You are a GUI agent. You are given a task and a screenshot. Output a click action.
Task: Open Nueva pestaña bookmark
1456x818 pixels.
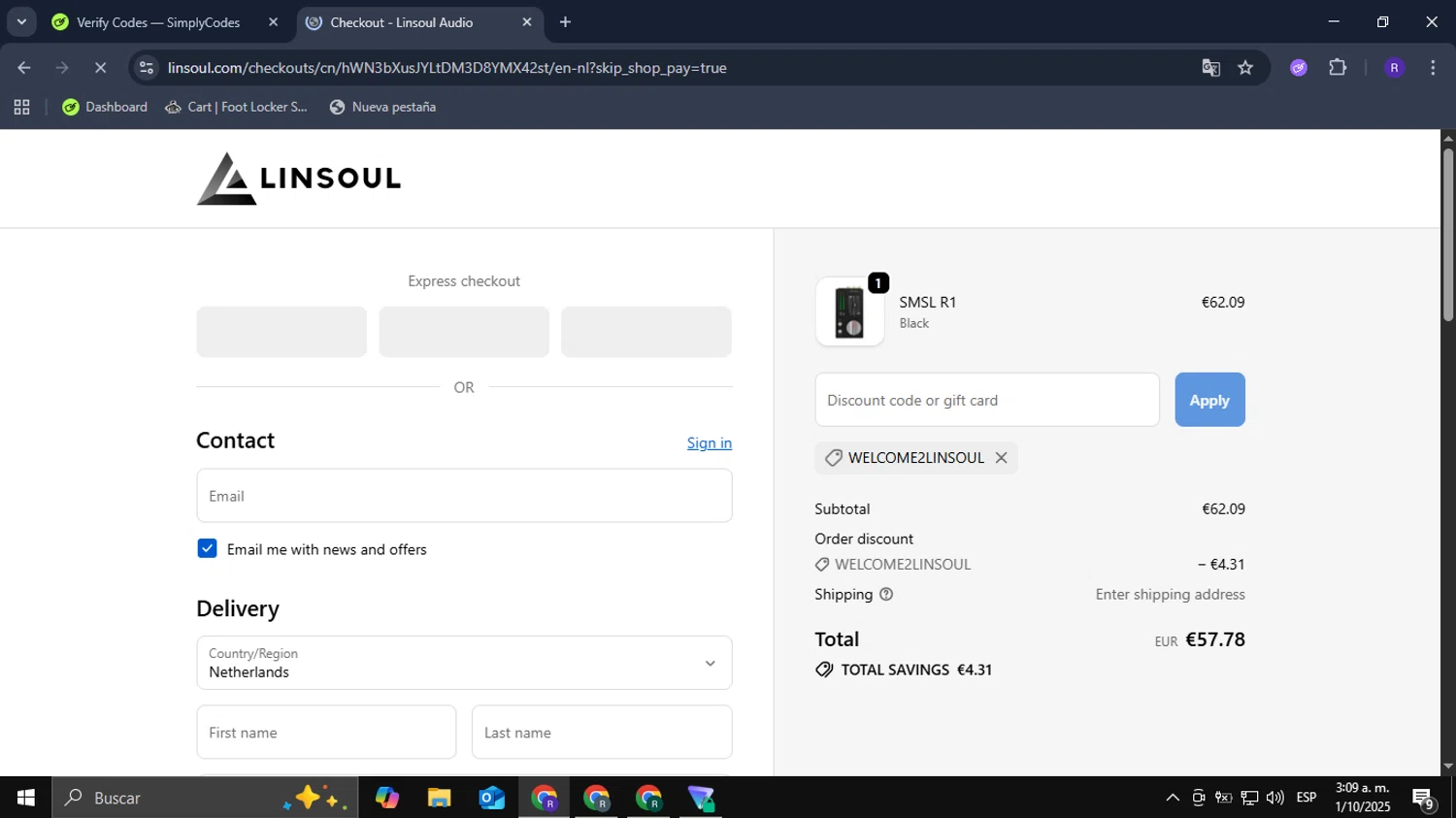pos(382,107)
